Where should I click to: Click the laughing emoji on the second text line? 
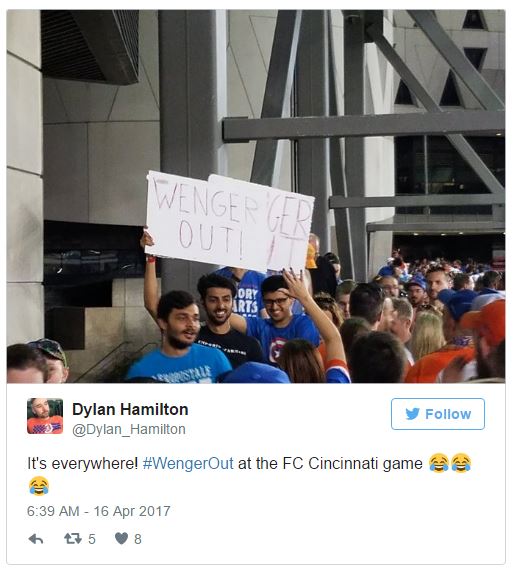coord(39,486)
